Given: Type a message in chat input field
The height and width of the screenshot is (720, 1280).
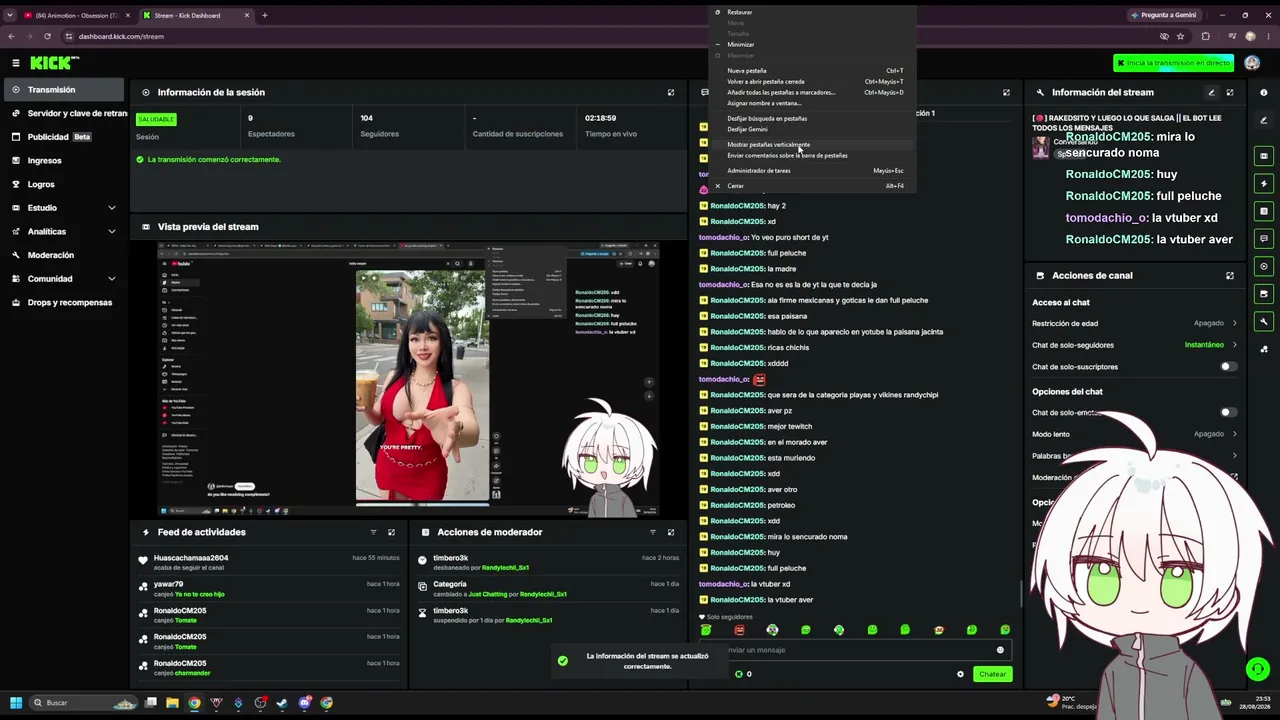Looking at the screenshot, I should [855, 650].
